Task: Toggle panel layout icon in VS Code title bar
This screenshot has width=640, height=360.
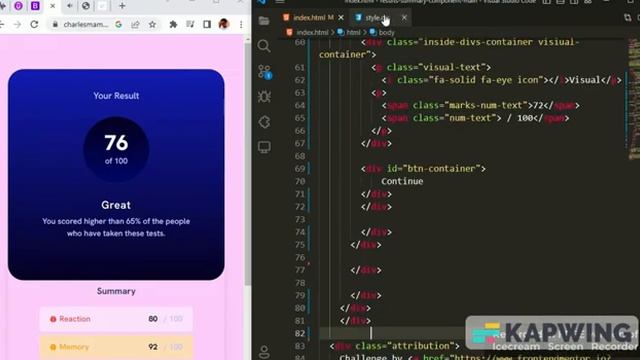Action: coord(560,2)
